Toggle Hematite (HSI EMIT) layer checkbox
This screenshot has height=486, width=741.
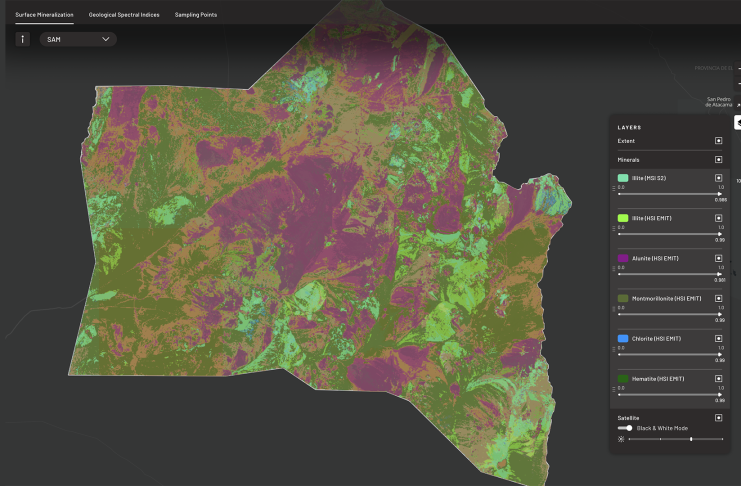point(718,378)
